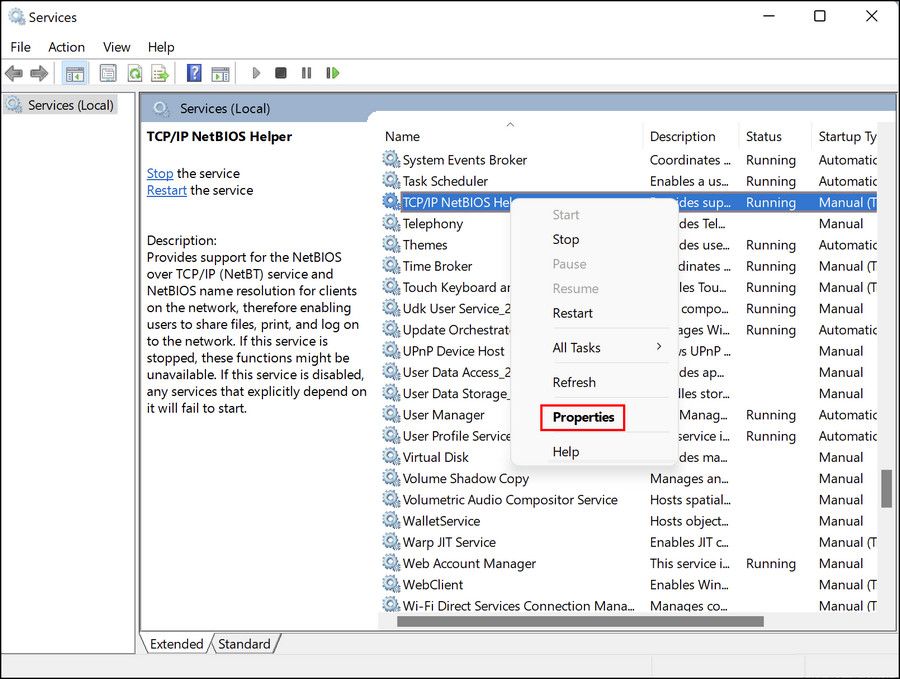
Task: Click the back navigation arrow
Action: point(14,72)
